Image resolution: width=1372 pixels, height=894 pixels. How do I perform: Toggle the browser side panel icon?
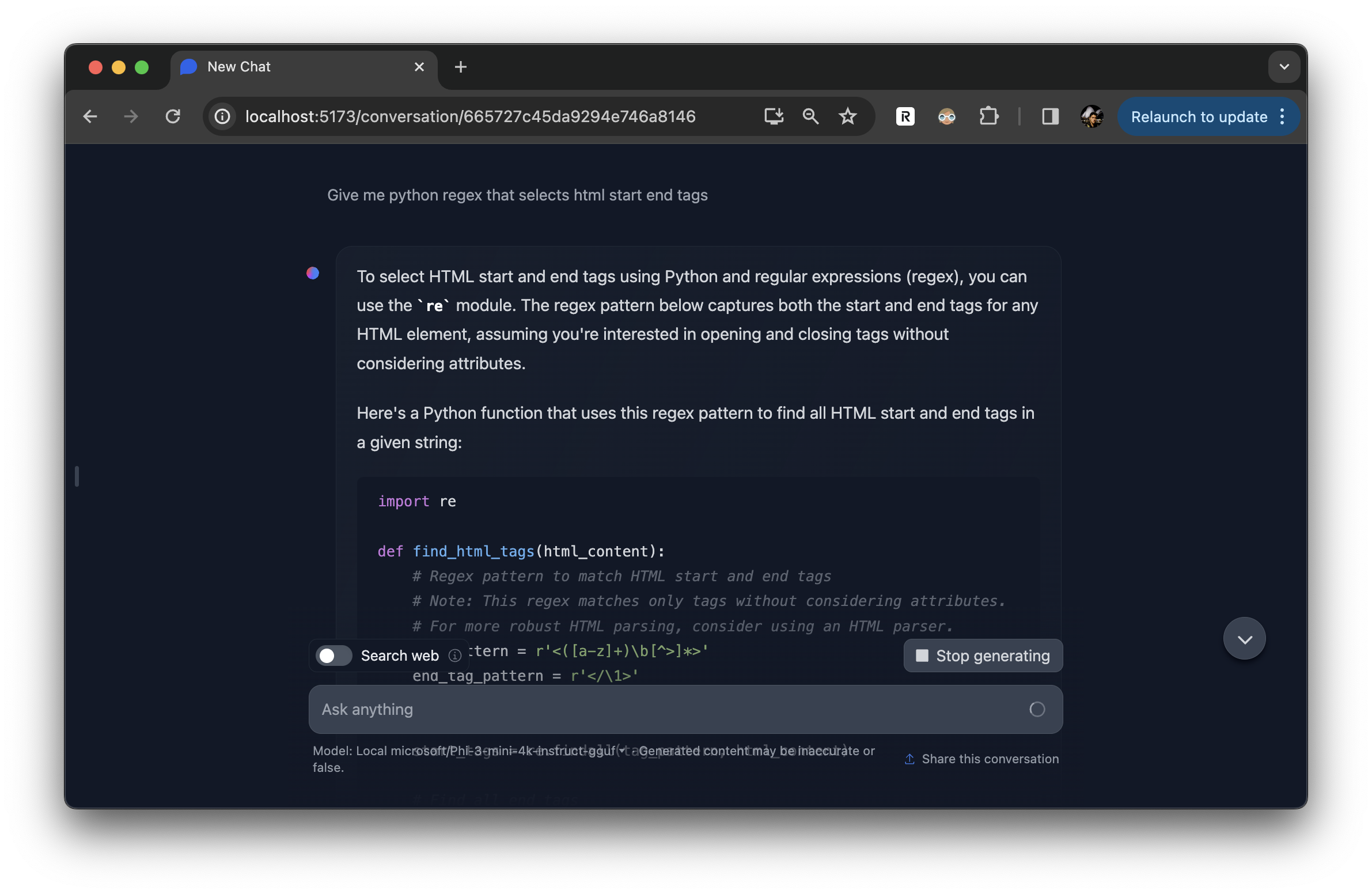click(x=1050, y=117)
